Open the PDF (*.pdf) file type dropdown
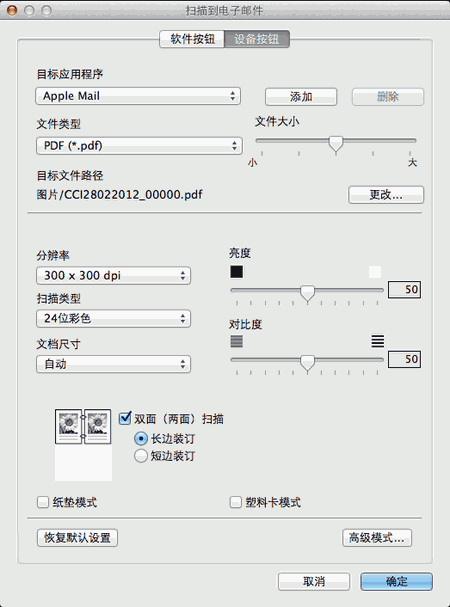Screen dimensions: 450x607 click(139, 146)
